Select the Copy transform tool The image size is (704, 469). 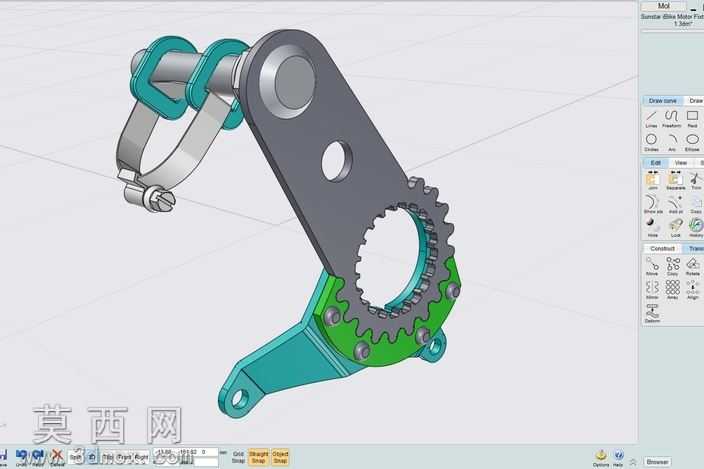[x=673, y=267]
